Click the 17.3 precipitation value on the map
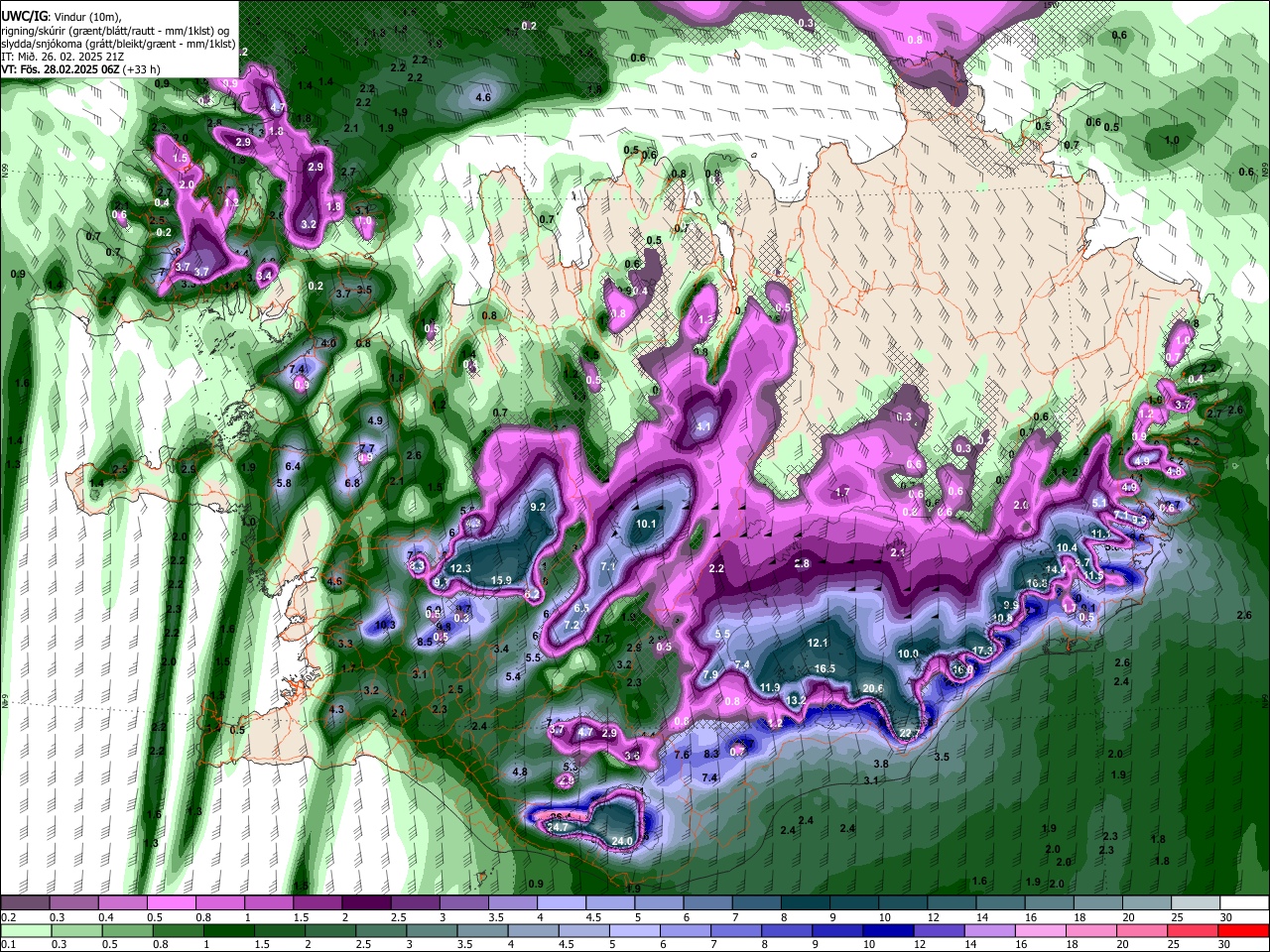The height and width of the screenshot is (952, 1270). coord(983,651)
